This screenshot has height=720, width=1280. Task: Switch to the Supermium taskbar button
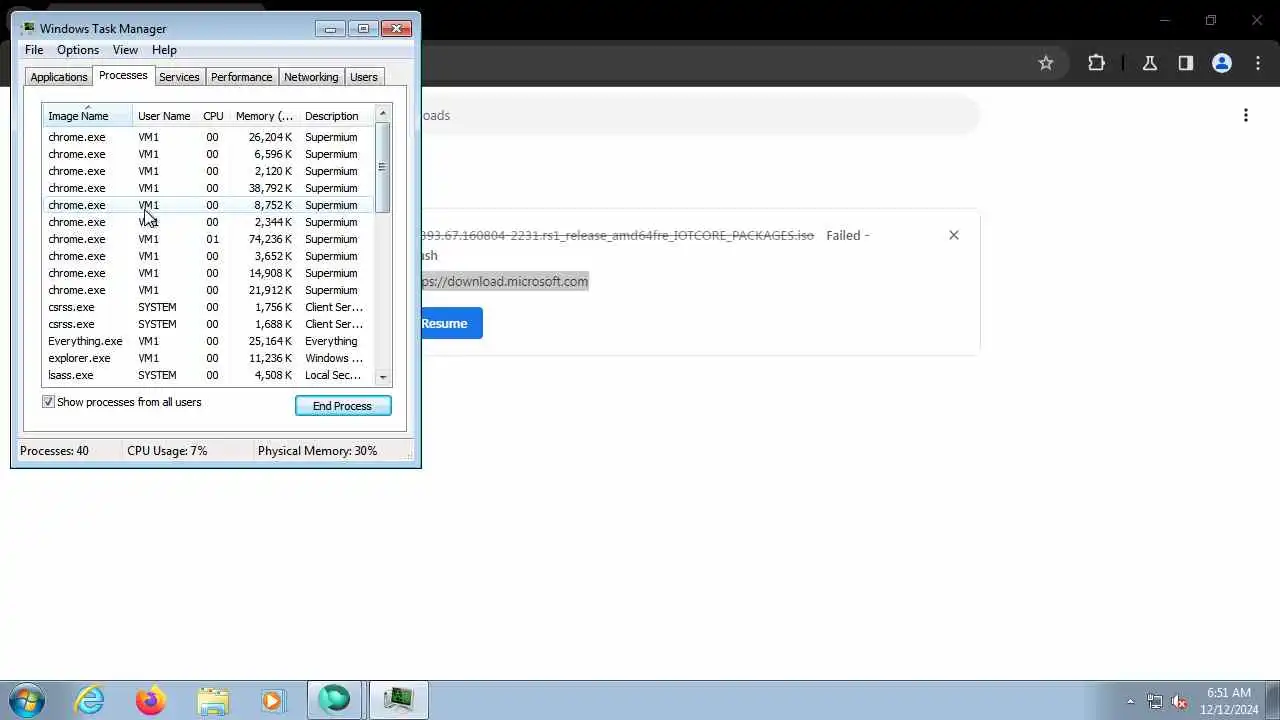click(x=335, y=700)
